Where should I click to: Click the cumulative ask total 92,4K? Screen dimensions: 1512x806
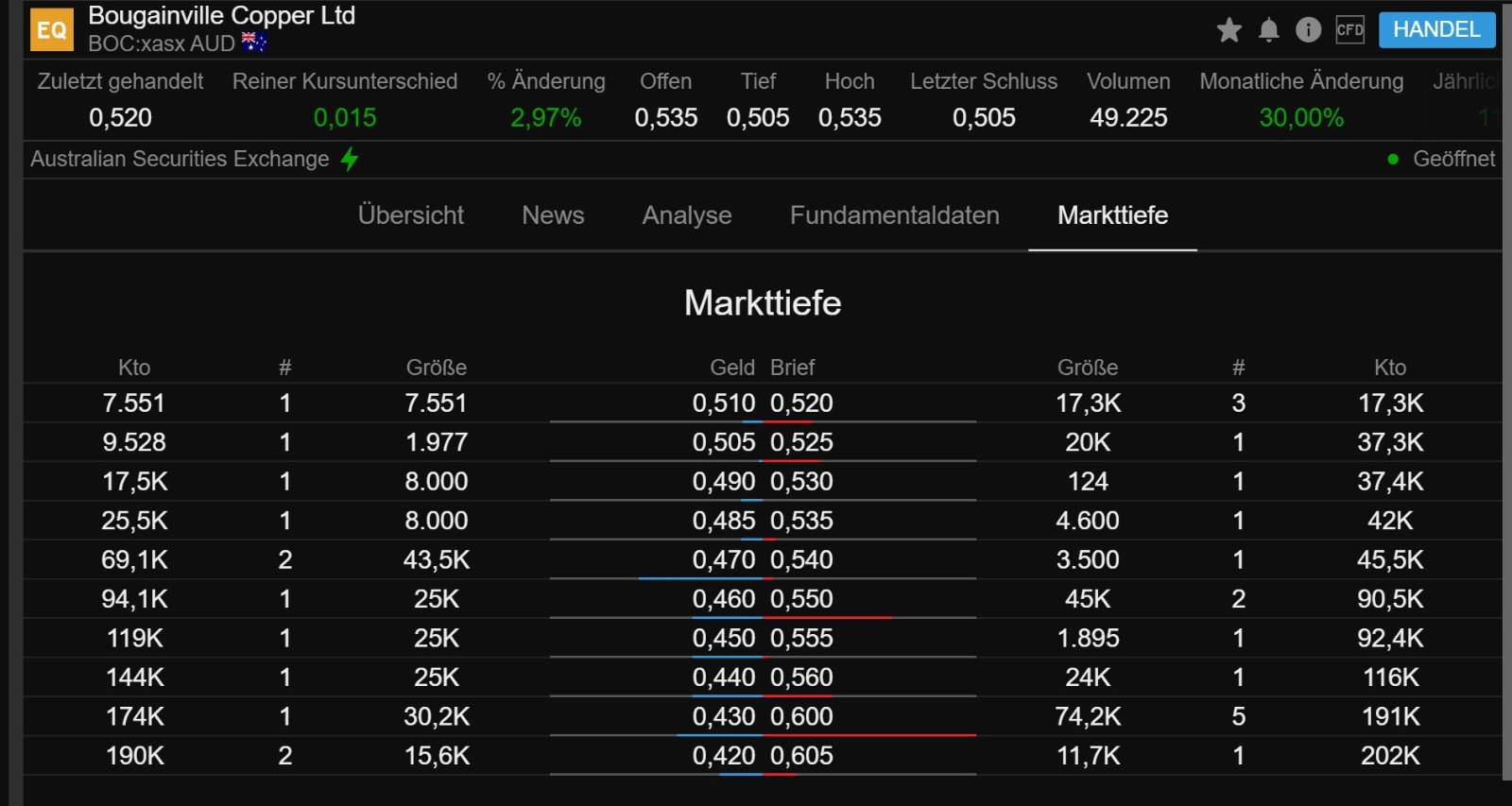click(x=1390, y=639)
